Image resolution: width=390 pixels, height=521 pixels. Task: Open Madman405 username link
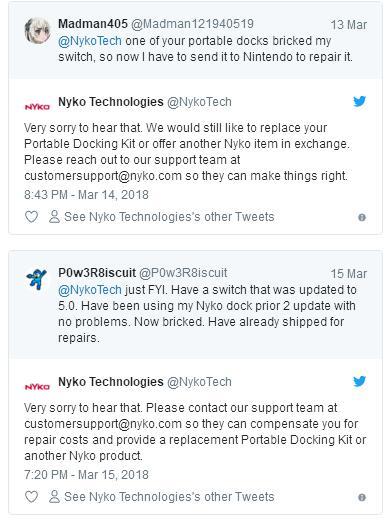click(93, 24)
